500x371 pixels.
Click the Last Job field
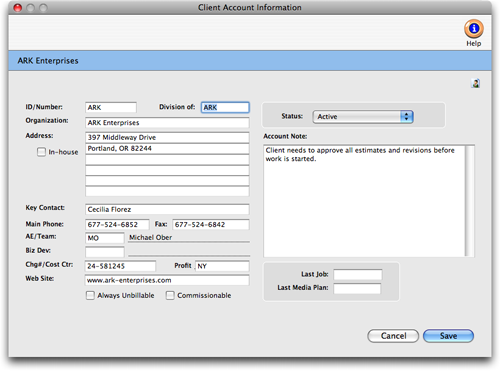(358, 274)
